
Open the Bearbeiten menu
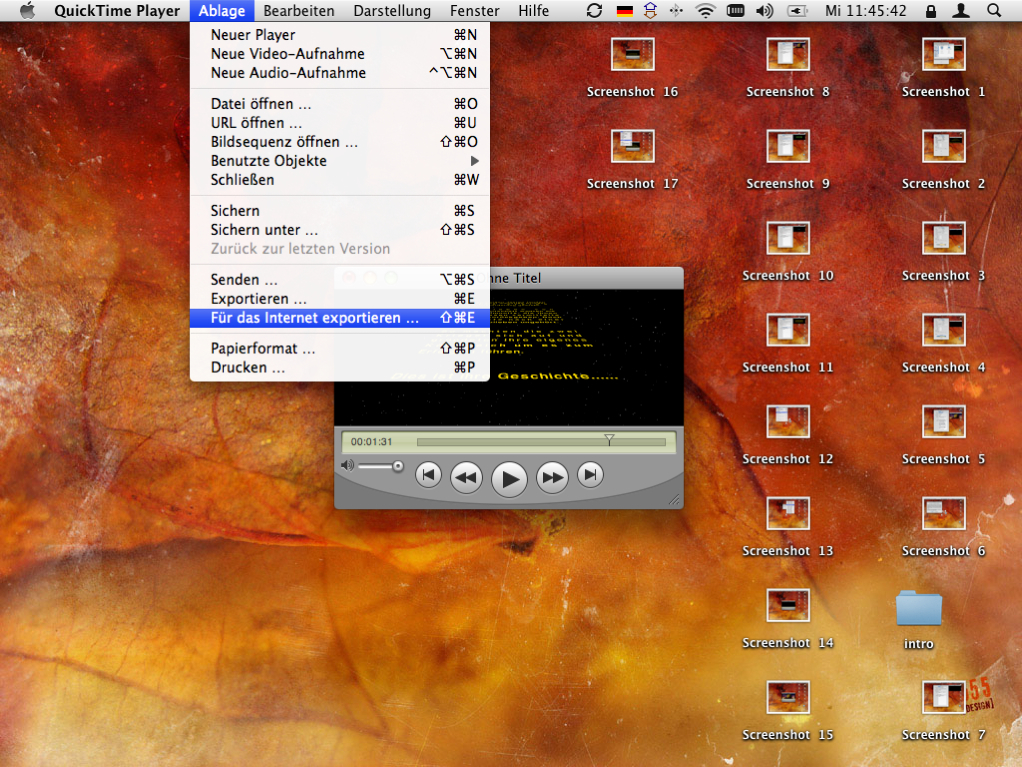coord(299,10)
